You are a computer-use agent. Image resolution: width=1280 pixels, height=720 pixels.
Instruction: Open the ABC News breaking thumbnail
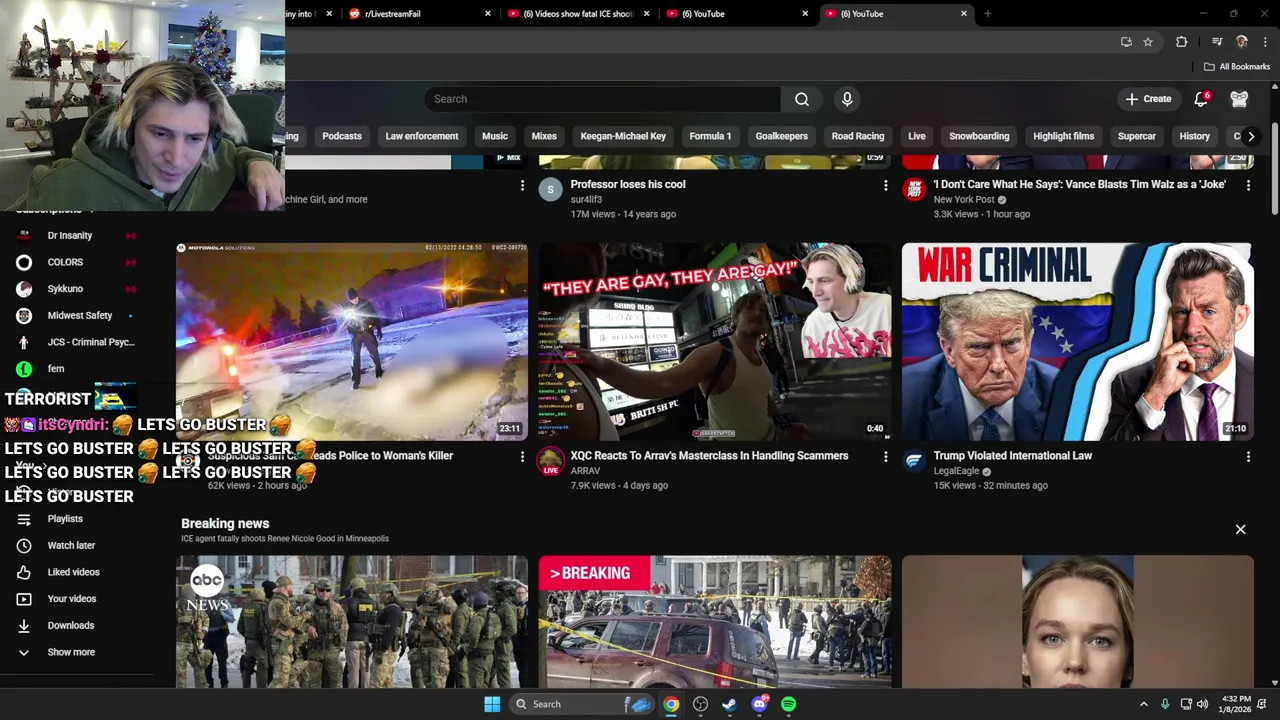tap(352, 621)
